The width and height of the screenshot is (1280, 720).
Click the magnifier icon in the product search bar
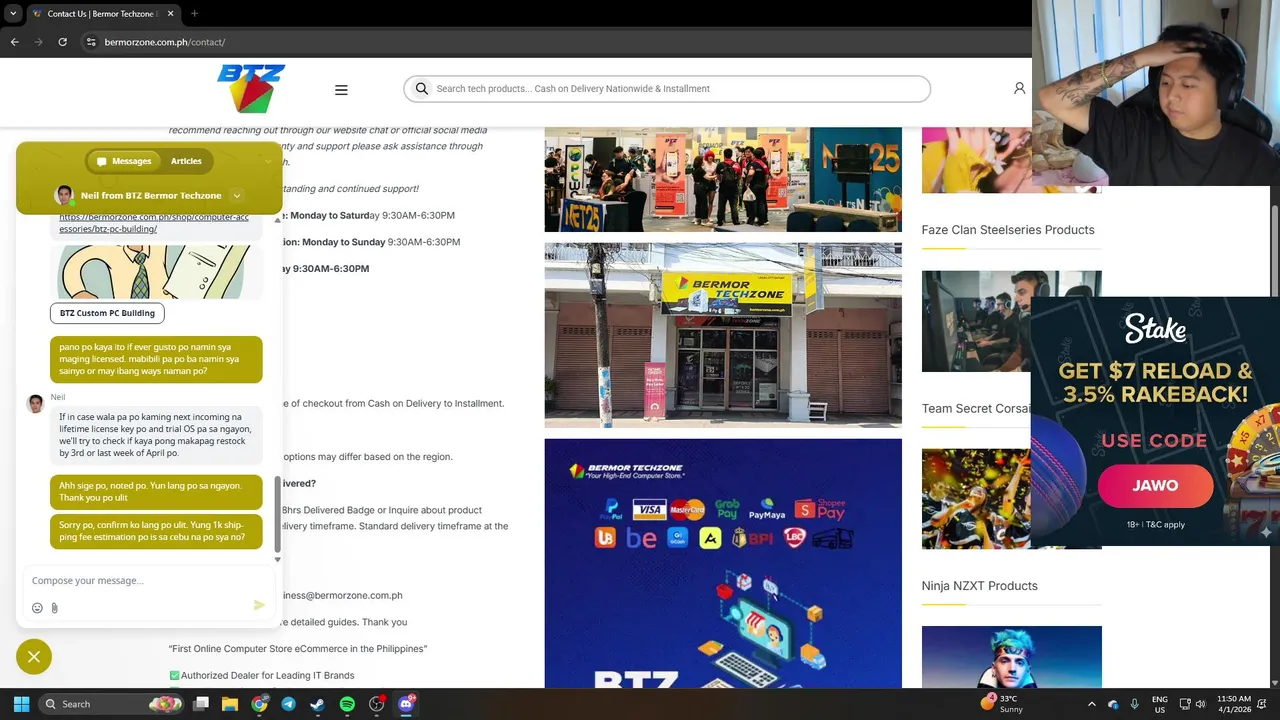click(x=422, y=89)
